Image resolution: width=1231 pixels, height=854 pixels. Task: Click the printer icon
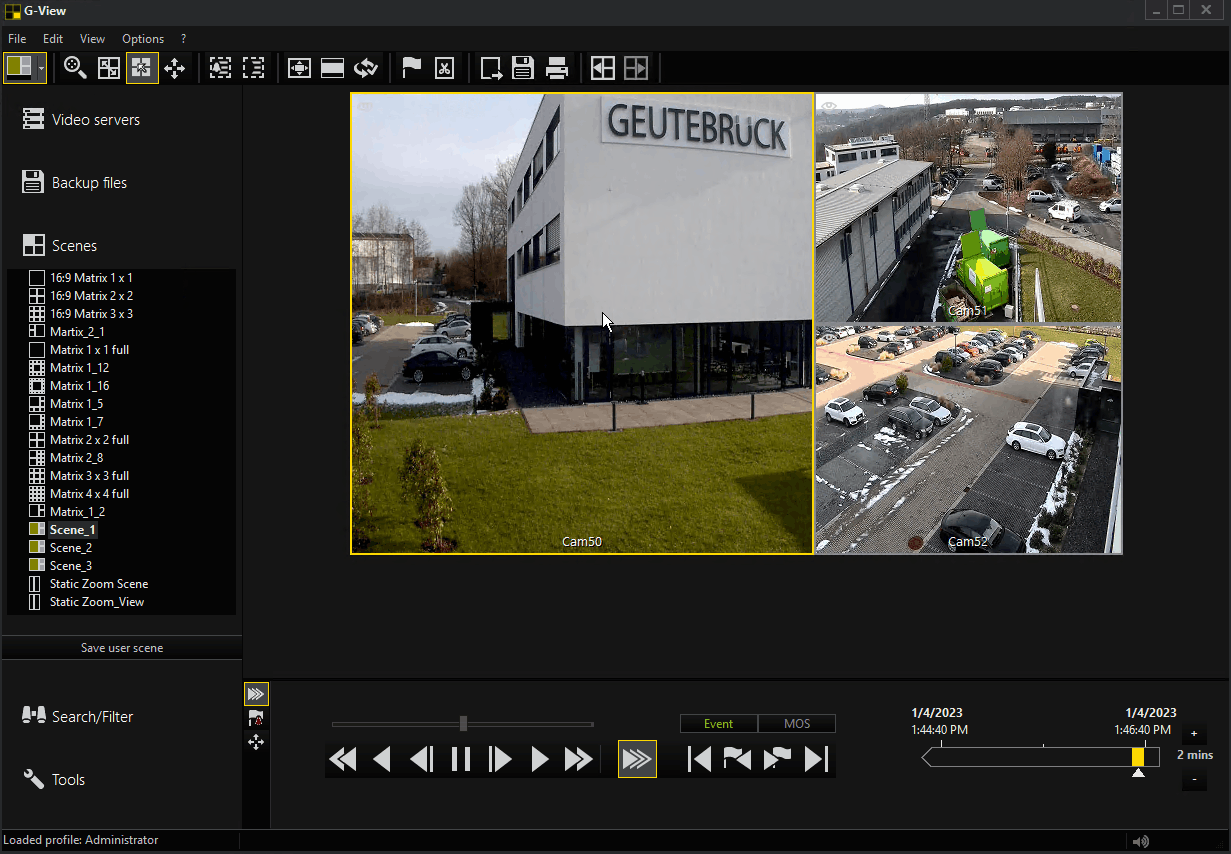tap(557, 68)
